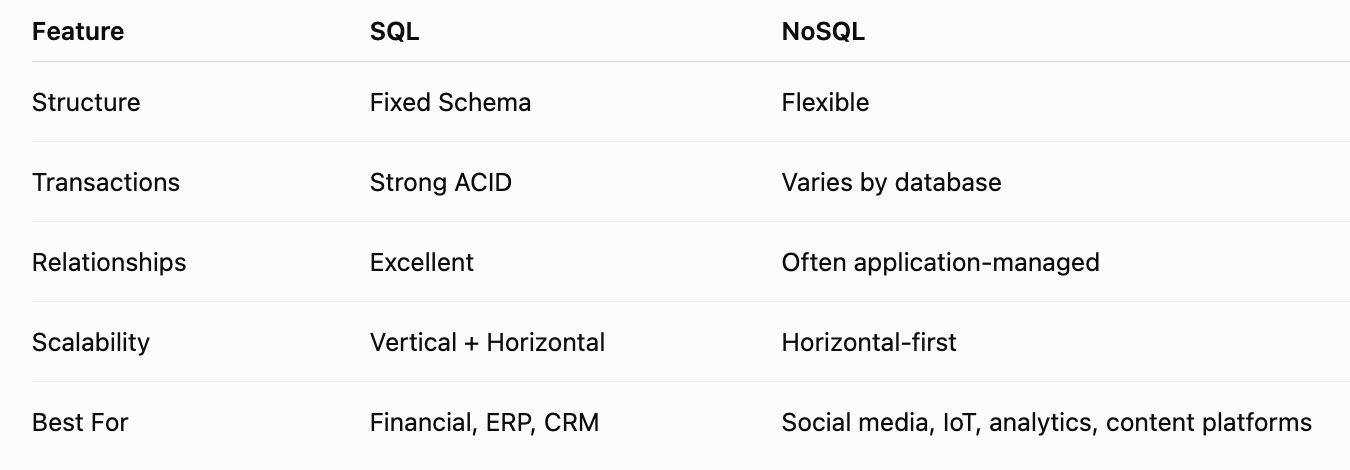Image resolution: width=1350 pixels, height=470 pixels.
Task: Click the Varies by database cell
Action: [x=891, y=182]
